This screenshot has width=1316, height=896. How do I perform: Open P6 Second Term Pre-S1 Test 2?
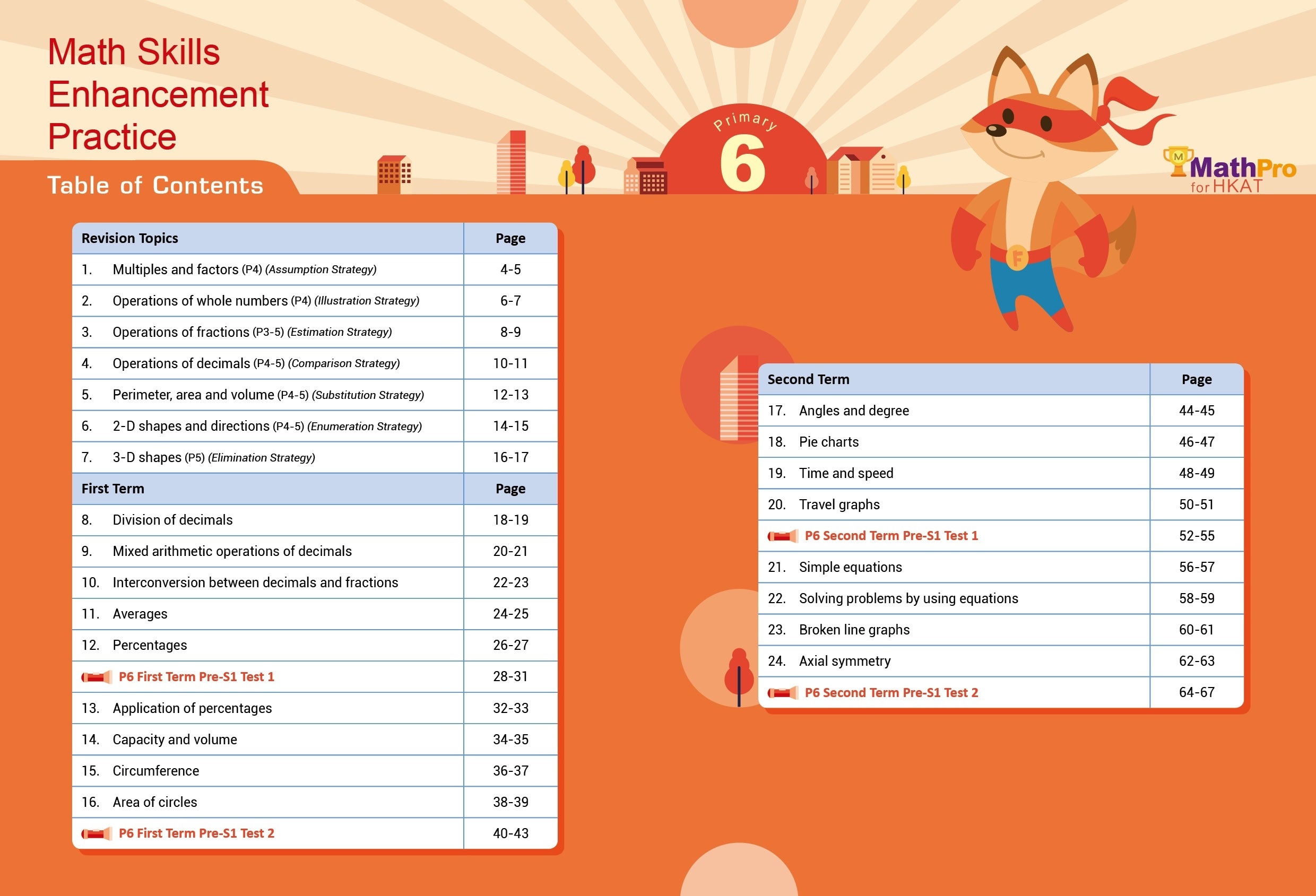pyautogui.click(x=891, y=693)
